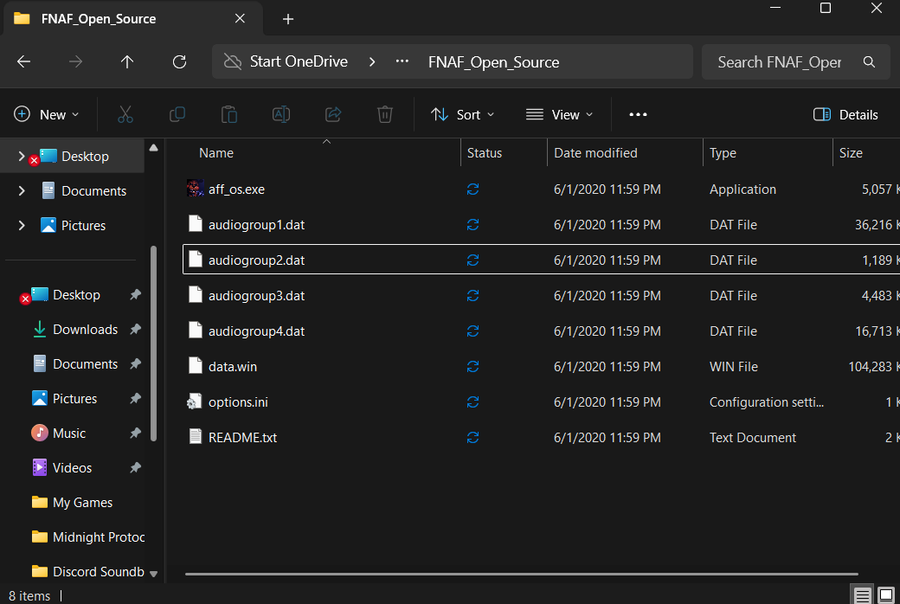Open pinned Pictures in Quick access
Screen dimensions: 900x604
64,398
